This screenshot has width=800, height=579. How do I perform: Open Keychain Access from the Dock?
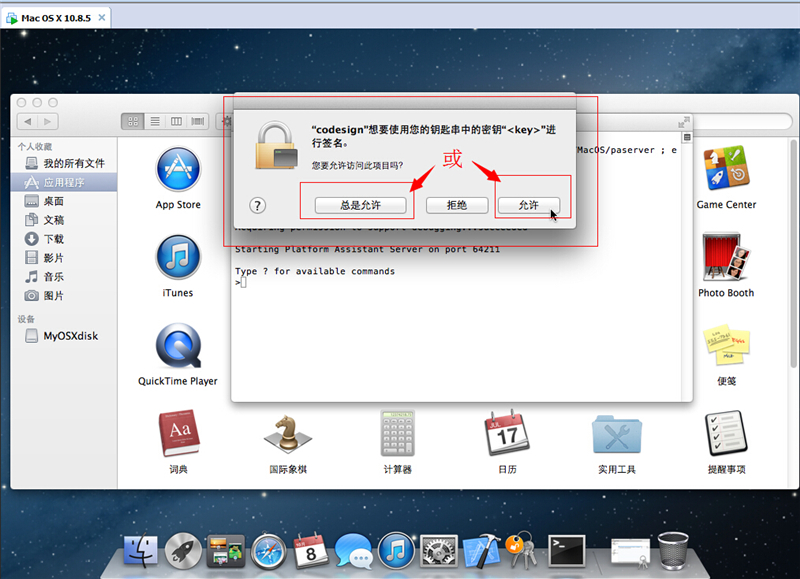click(522, 550)
